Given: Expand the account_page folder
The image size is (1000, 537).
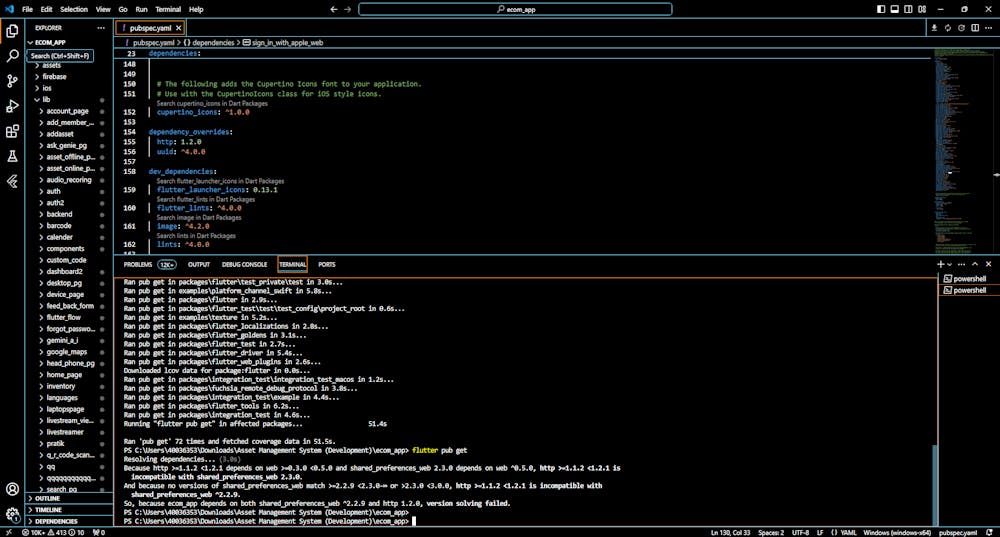Looking at the screenshot, I should [x=69, y=111].
